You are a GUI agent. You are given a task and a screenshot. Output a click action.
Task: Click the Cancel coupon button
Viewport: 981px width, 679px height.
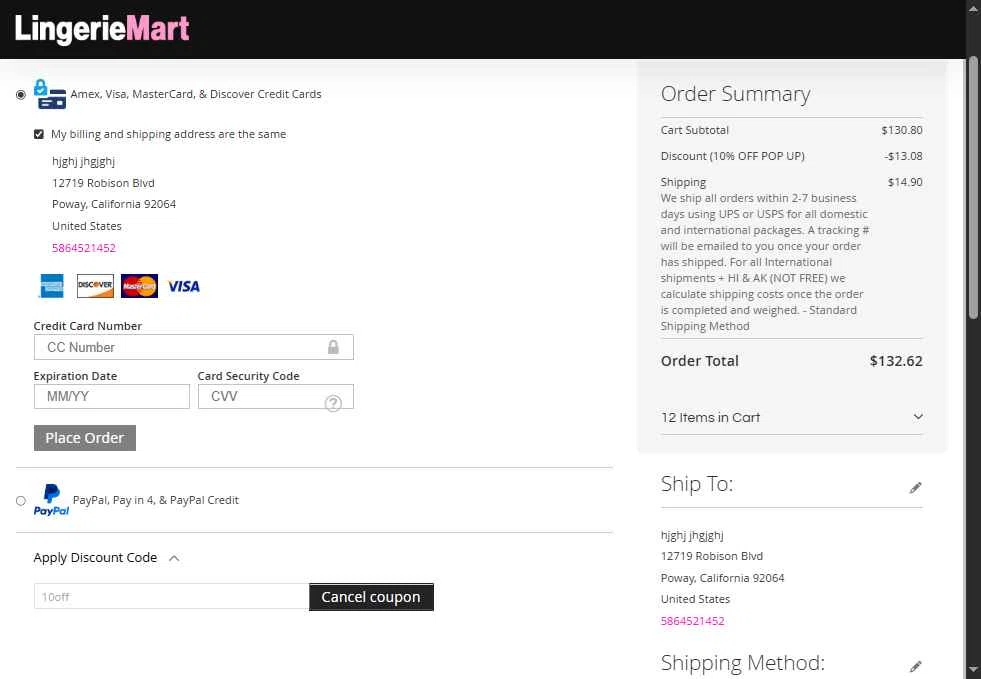click(x=371, y=597)
